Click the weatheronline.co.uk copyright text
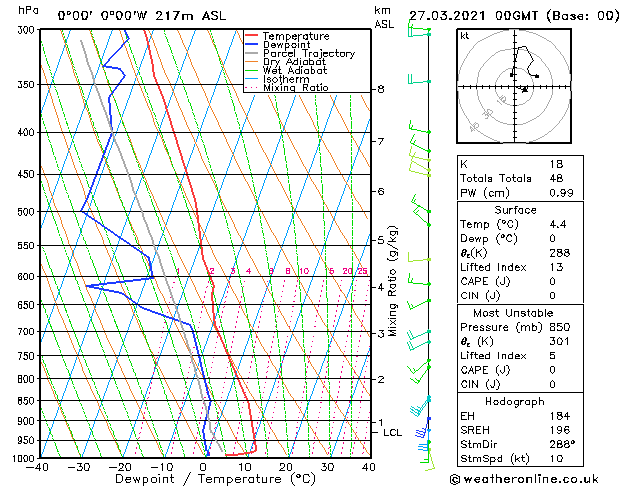Viewport: 629px width, 486px height. point(524,479)
